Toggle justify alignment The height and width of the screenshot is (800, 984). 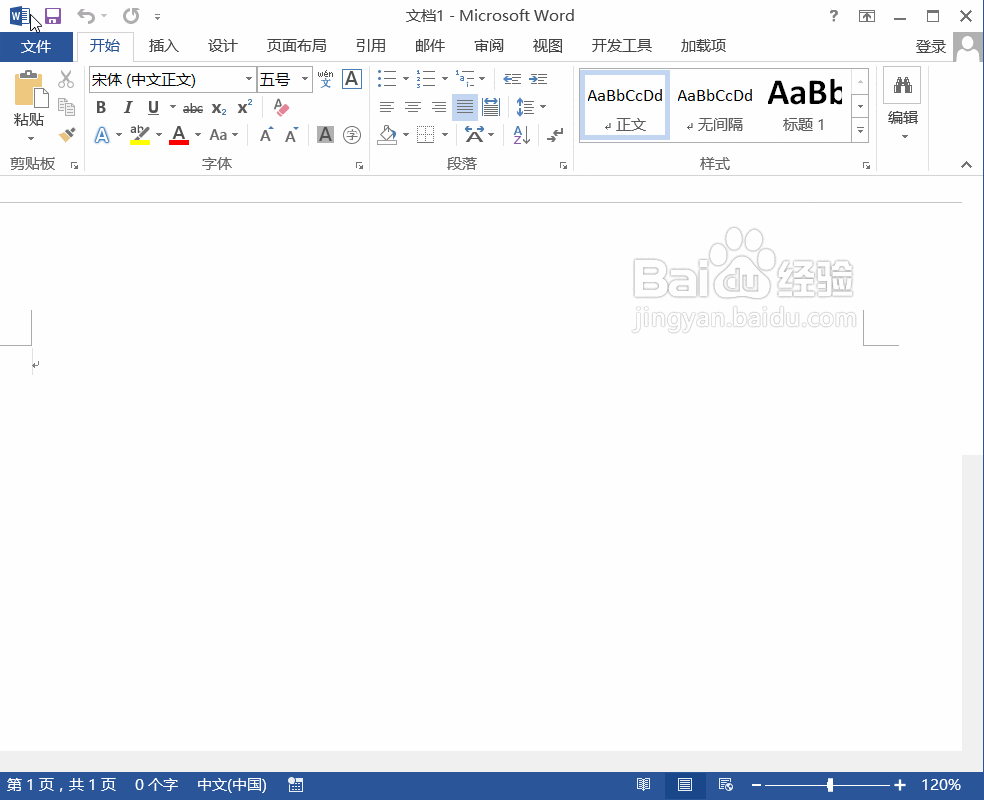[x=464, y=107]
